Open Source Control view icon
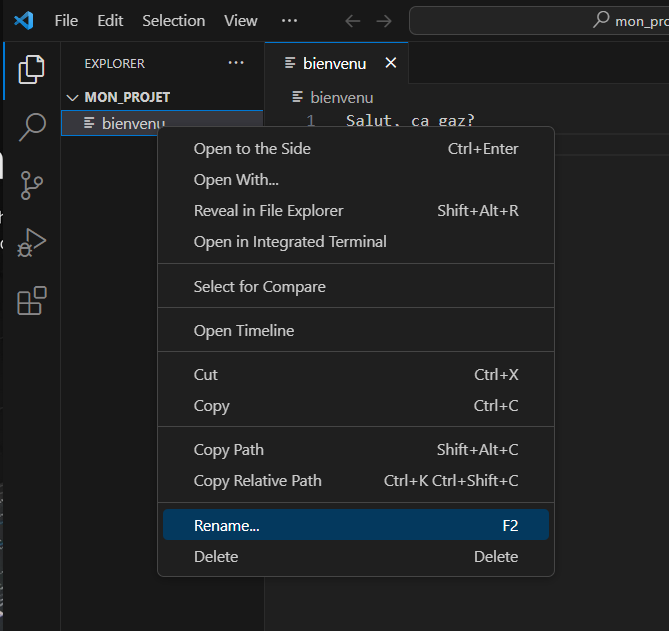The image size is (669, 631). [32, 186]
